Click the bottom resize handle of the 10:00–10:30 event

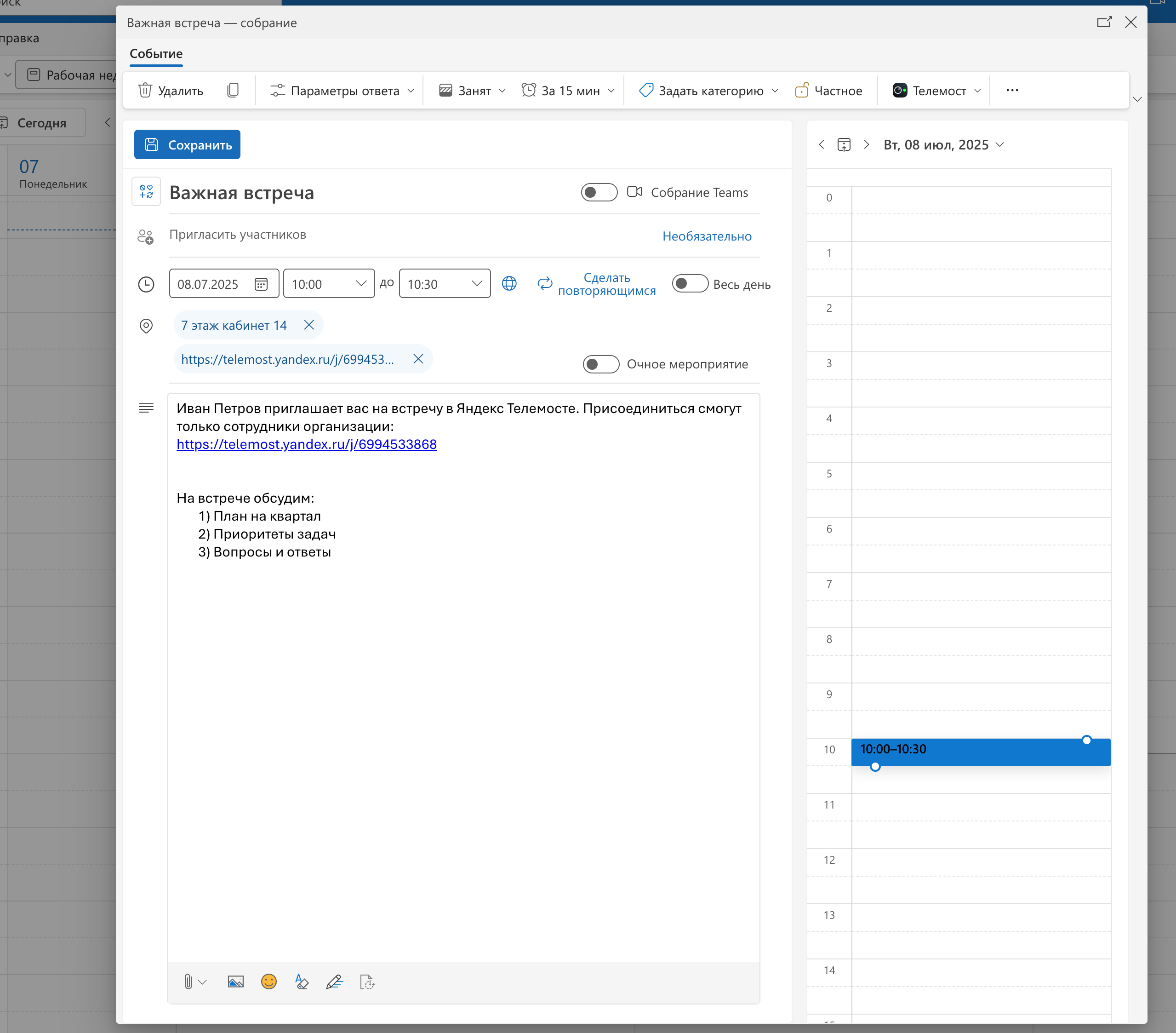pyautogui.click(x=874, y=767)
